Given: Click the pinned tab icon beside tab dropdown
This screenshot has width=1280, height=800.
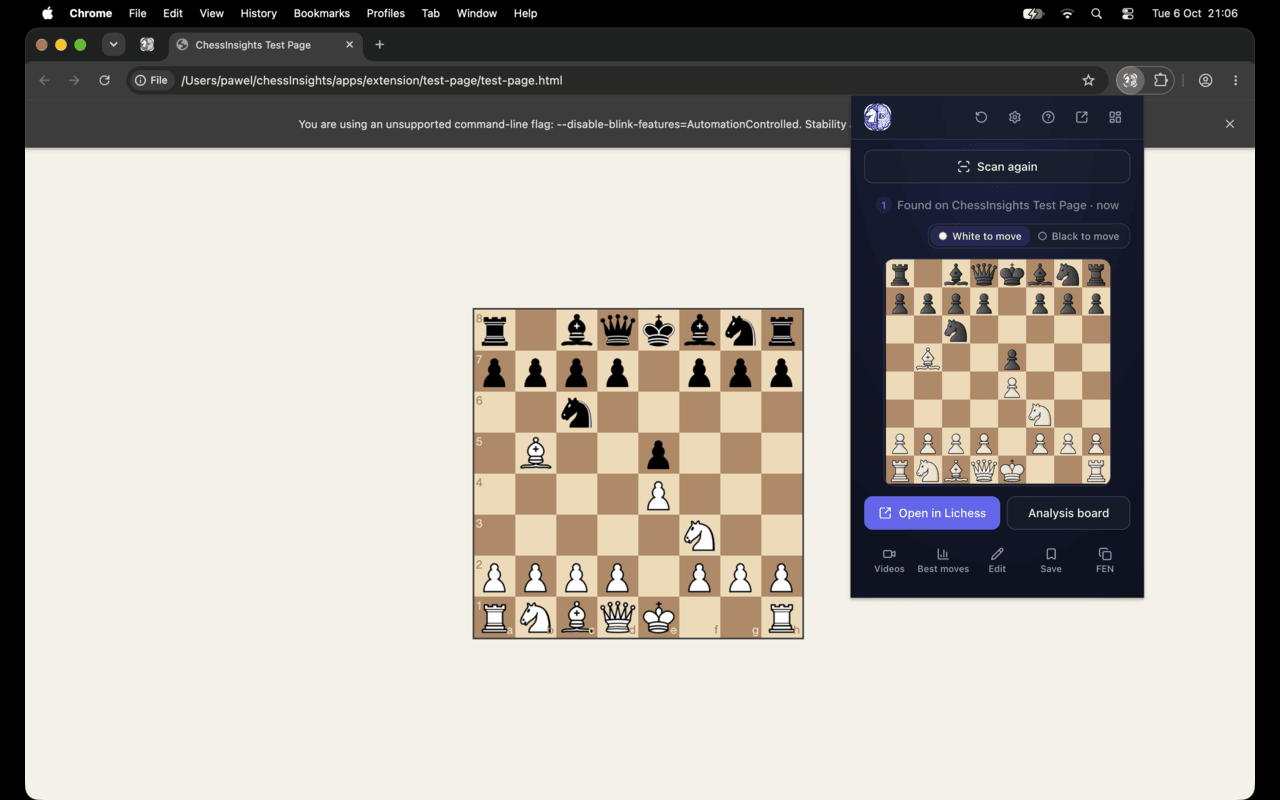Looking at the screenshot, I should pos(147,45).
